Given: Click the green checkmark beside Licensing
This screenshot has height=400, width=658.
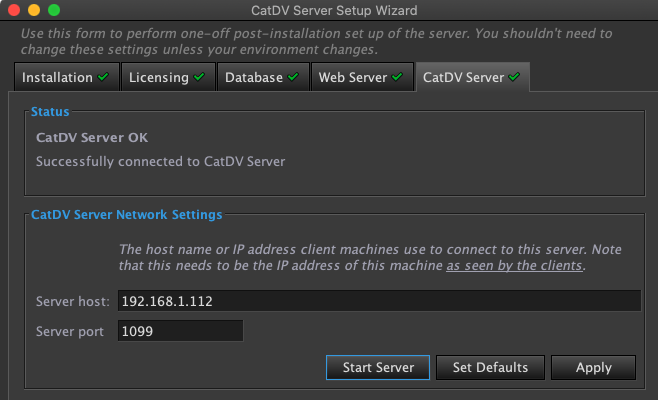Looking at the screenshot, I should (199, 77).
